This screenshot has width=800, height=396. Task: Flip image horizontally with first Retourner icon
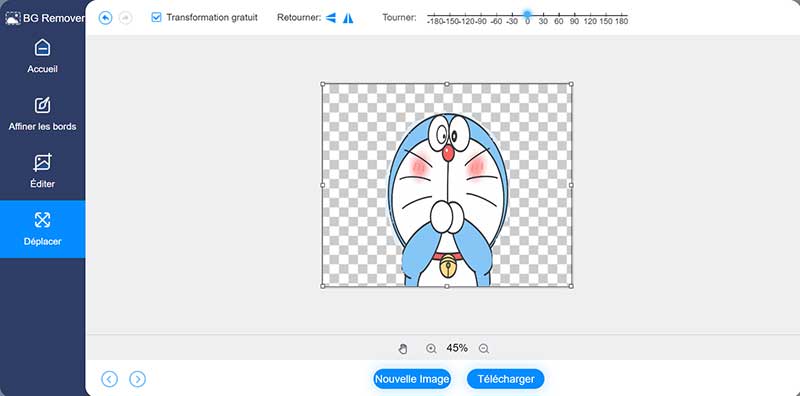click(331, 18)
